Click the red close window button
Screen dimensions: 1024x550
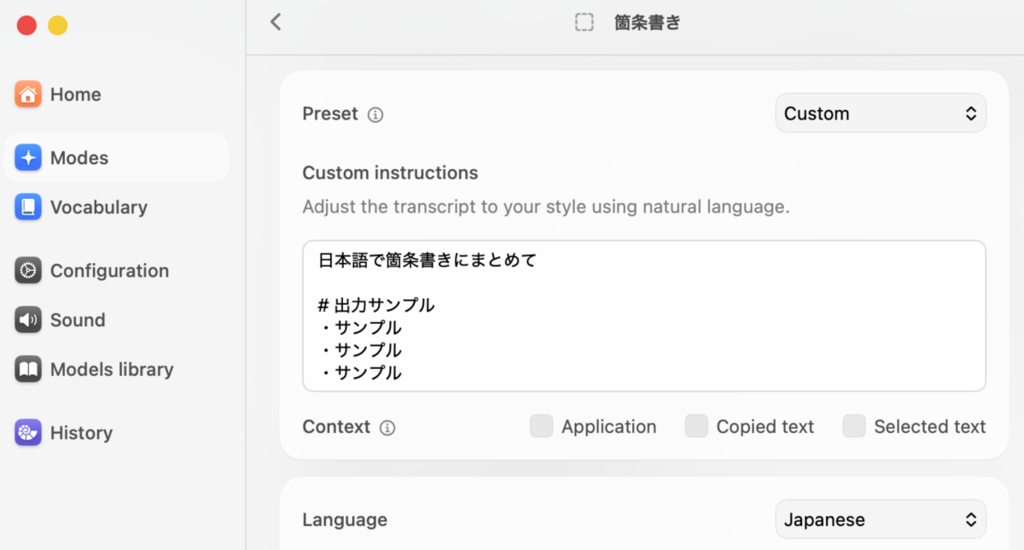coord(27,25)
